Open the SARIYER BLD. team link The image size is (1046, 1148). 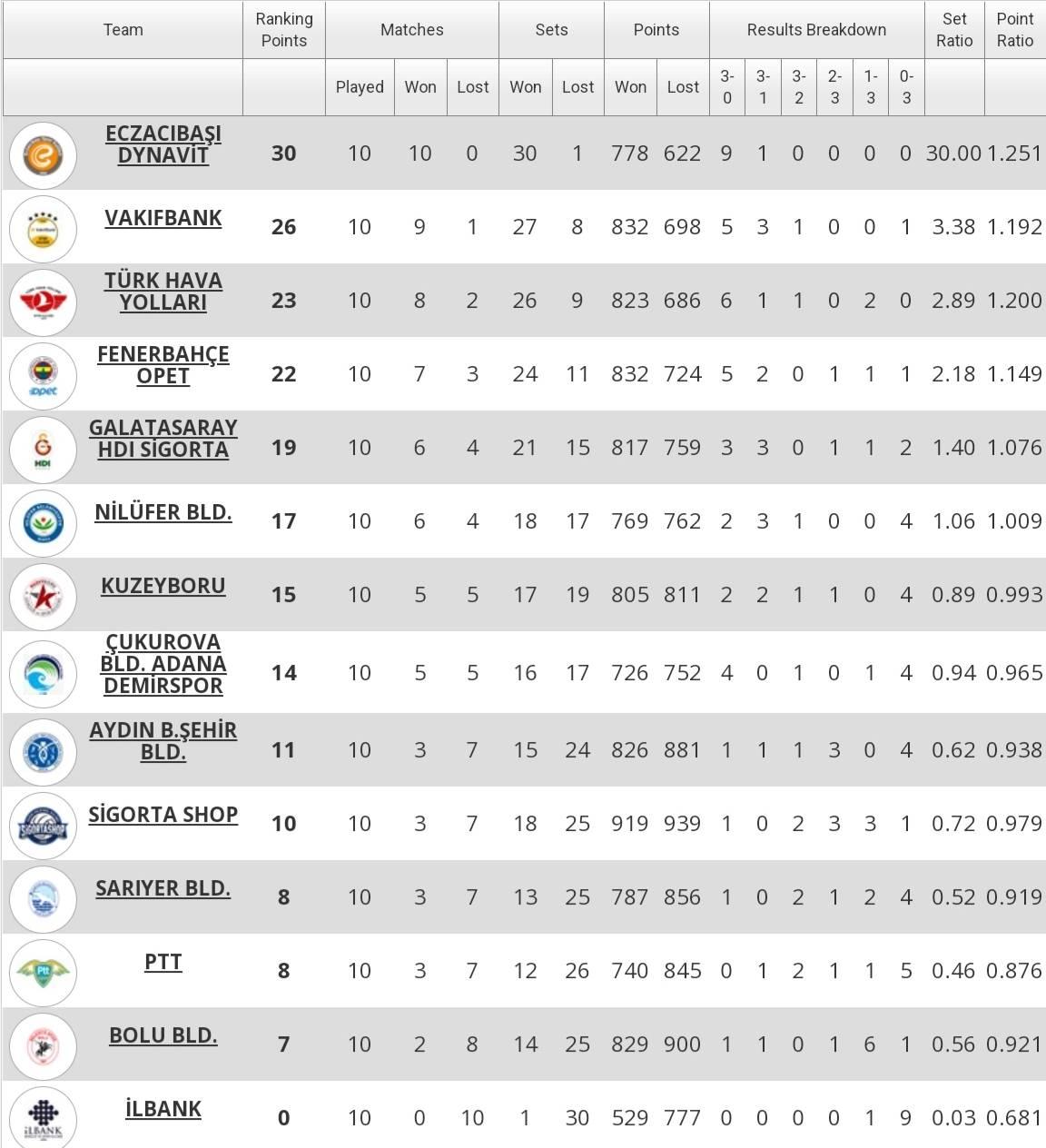(x=163, y=888)
